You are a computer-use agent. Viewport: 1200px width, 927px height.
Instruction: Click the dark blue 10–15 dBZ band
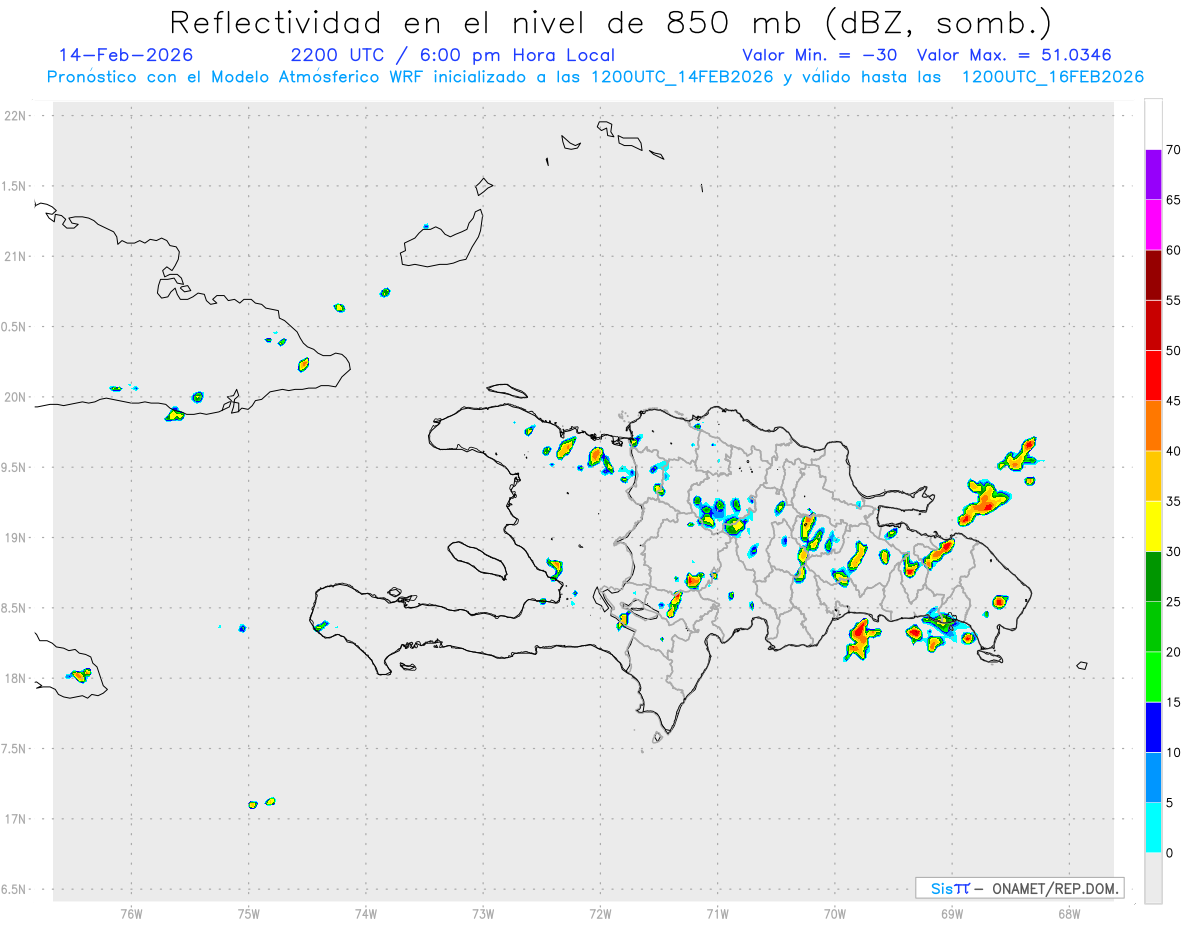point(1153,727)
